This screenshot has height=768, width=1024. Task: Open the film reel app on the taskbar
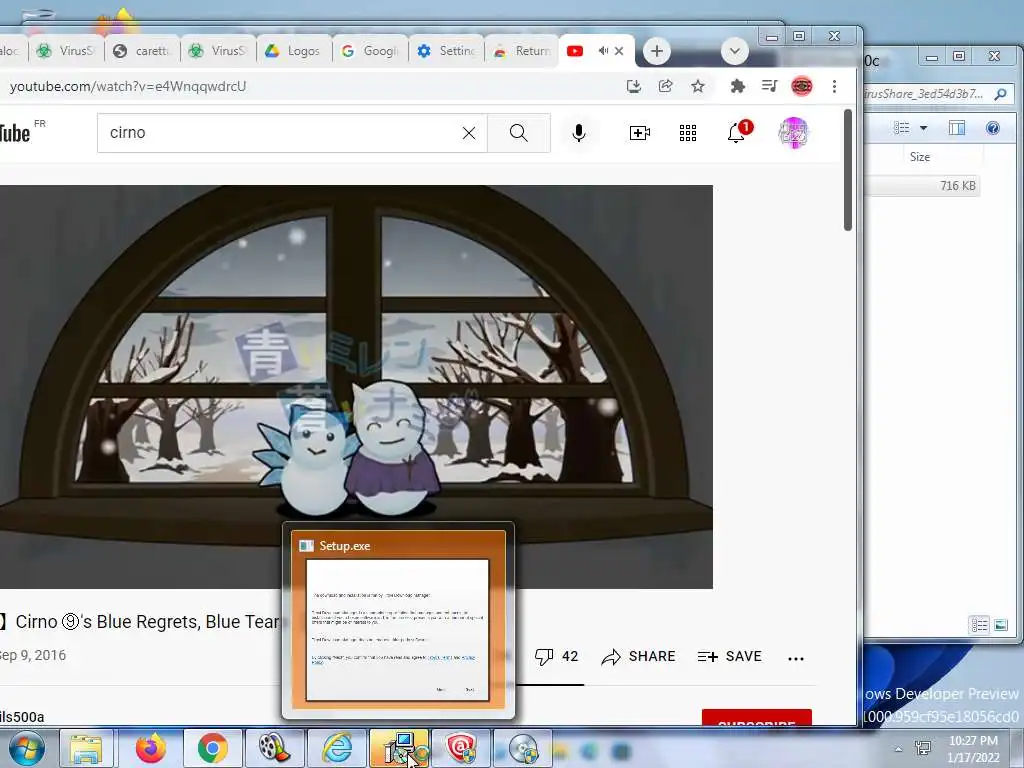point(274,748)
